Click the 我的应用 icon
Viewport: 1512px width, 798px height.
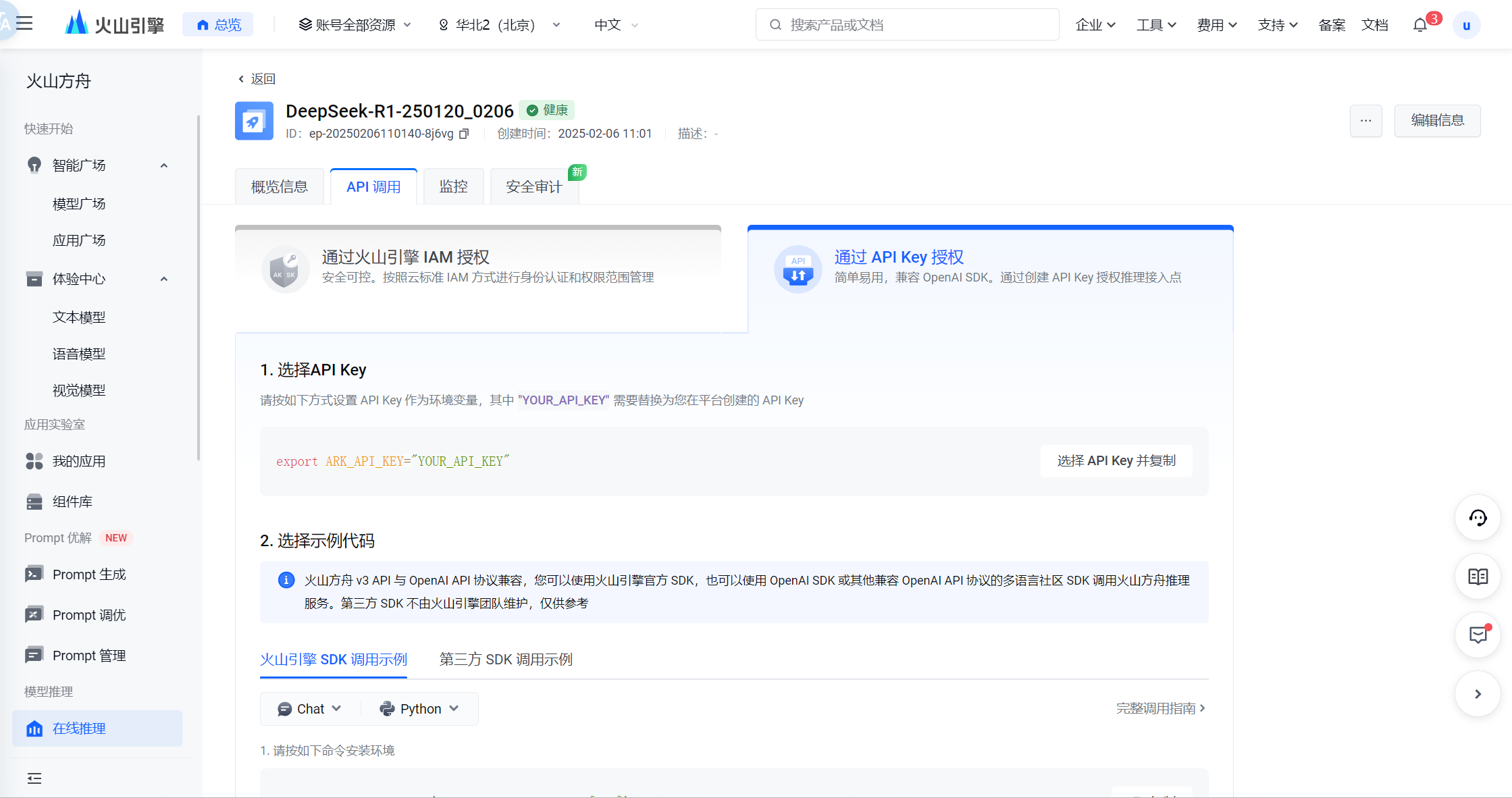click(34, 461)
